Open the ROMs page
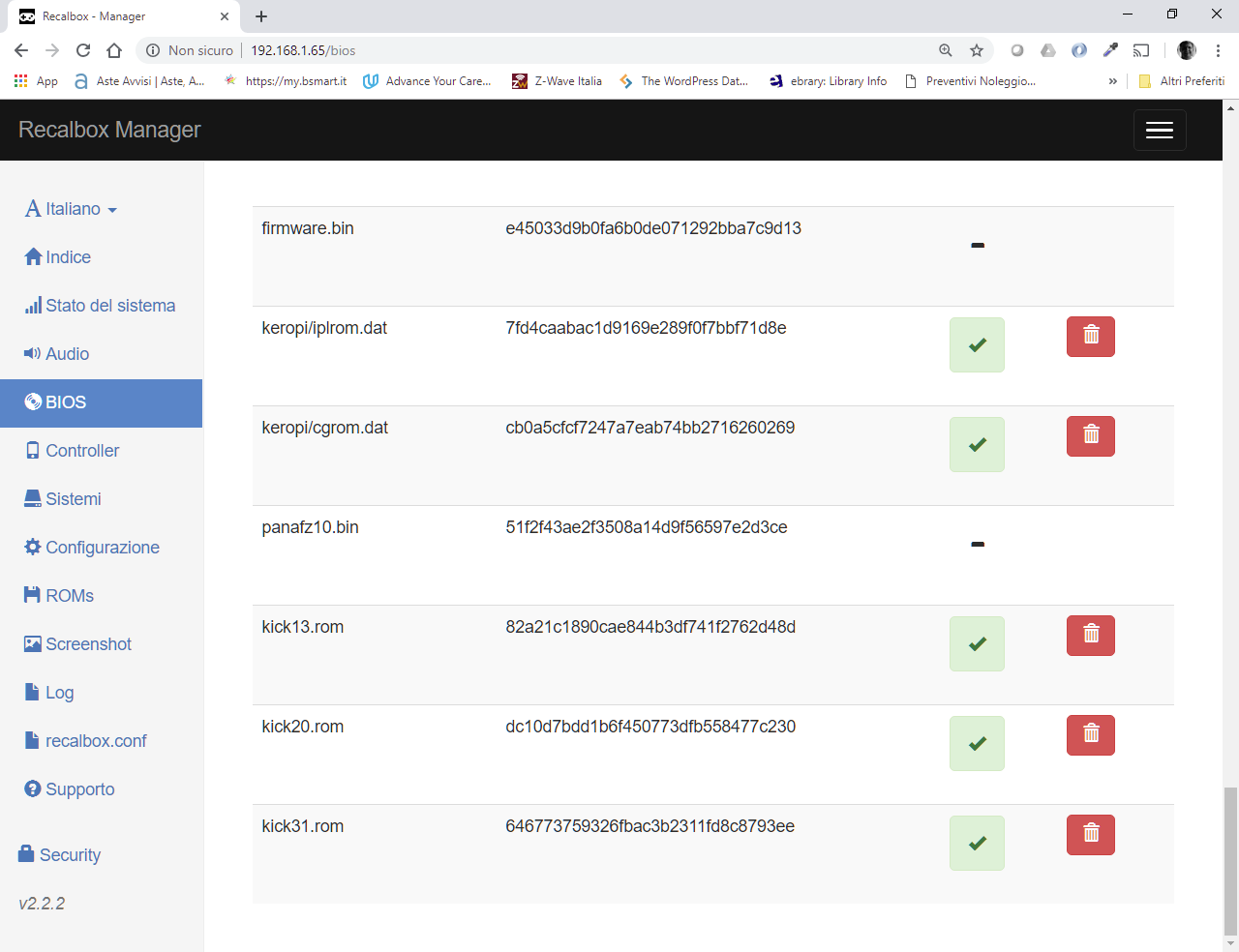Image resolution: width=1239 pixels, height=952 pixels. [59, 596]
